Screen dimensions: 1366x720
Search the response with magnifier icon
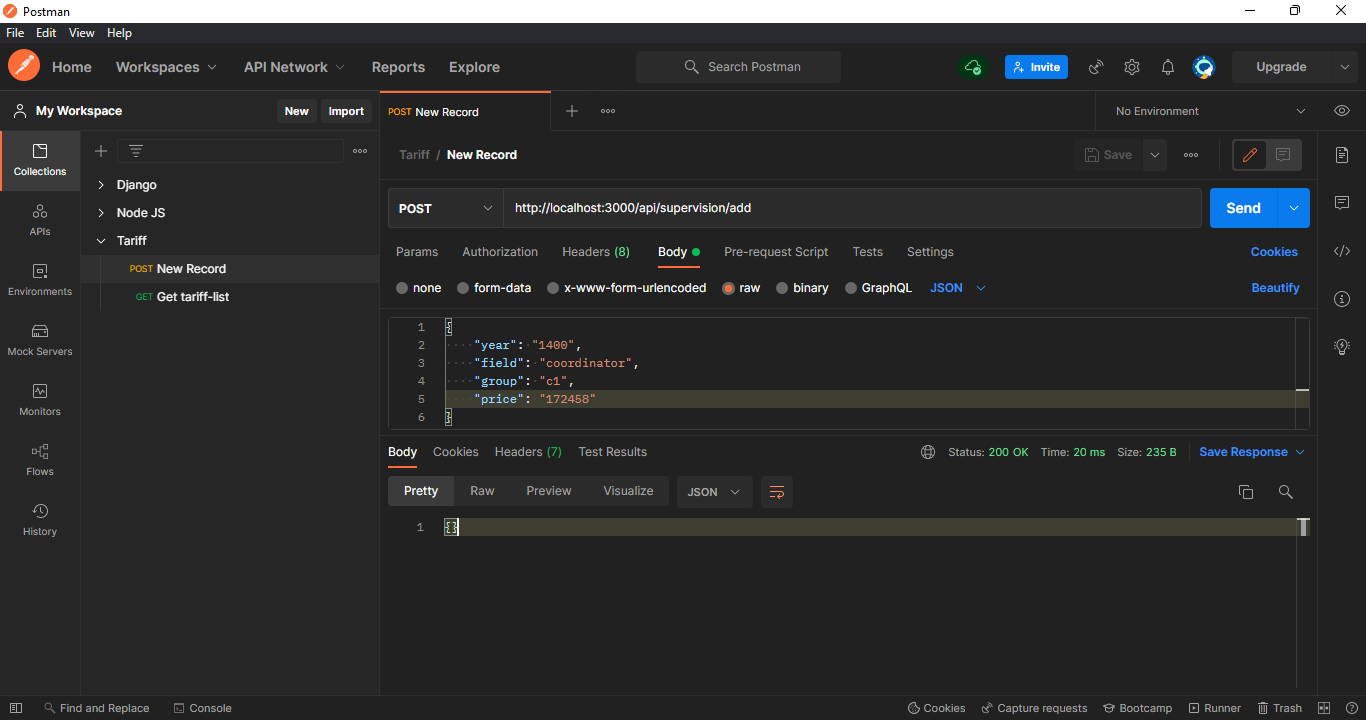click(x=1285, y=492)
